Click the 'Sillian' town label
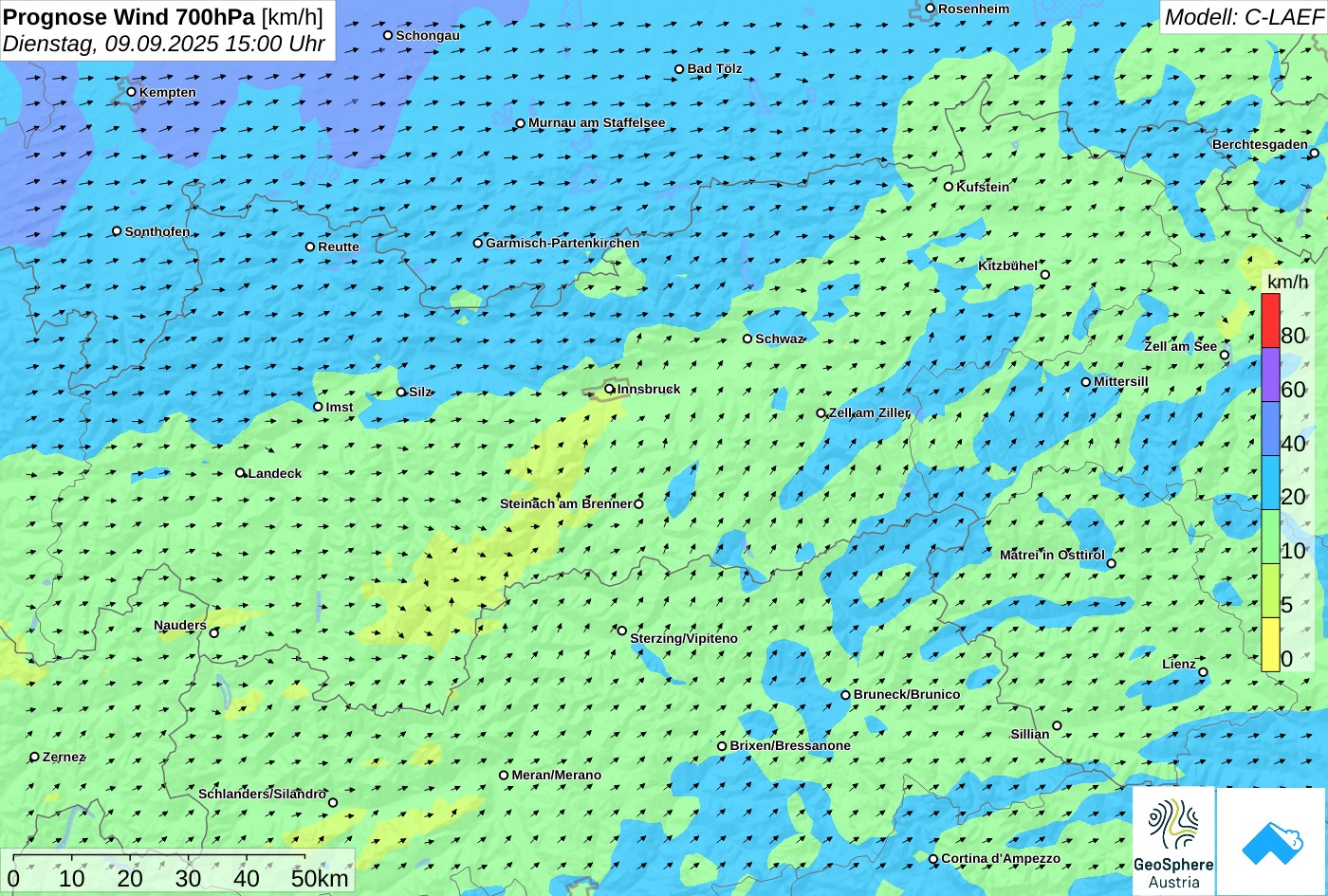This screenshot has width=1328, height=896. tap(1030, 734)
